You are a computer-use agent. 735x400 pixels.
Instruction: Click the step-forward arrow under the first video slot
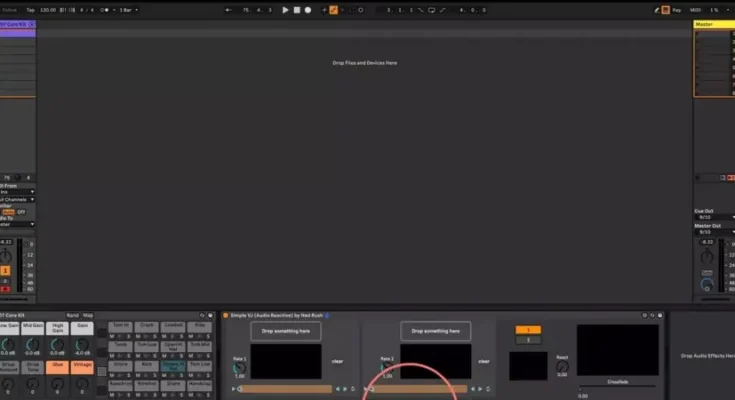(345, 389)
